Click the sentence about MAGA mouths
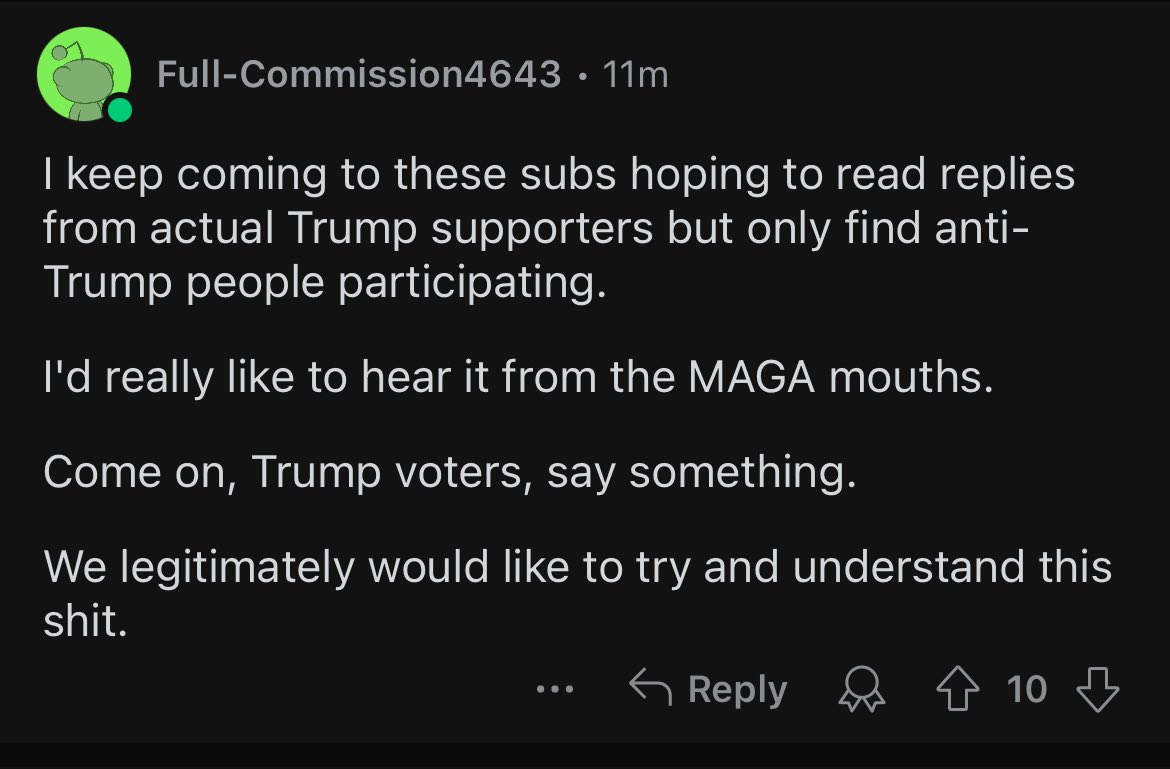Image resolution: width=1170 pixels, height=769 pixels. click(519, 377)
